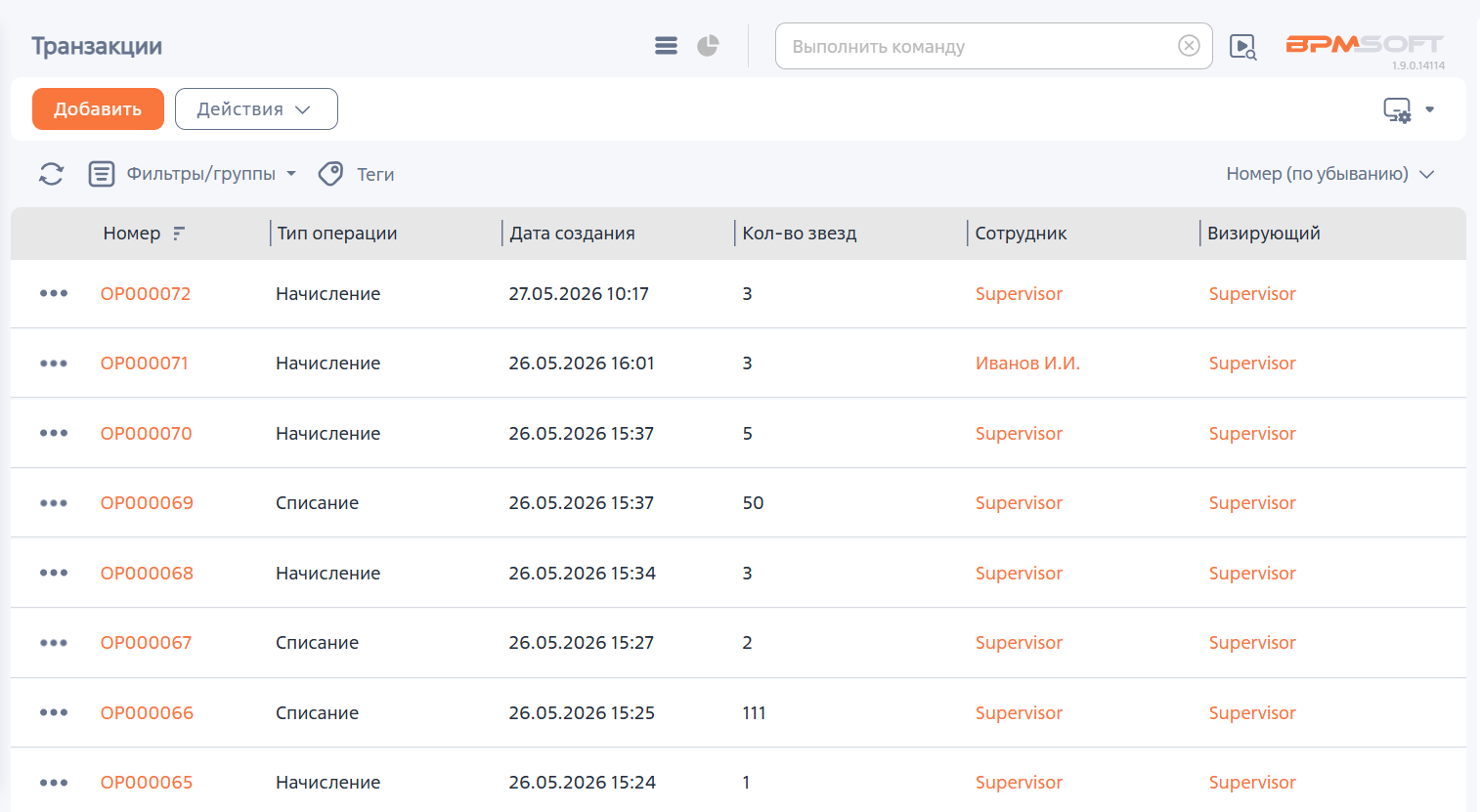This screenshot has height=812, width=1480.
Task: Select star count 5 in OP000070 row
Action: (x=747, y=434)
